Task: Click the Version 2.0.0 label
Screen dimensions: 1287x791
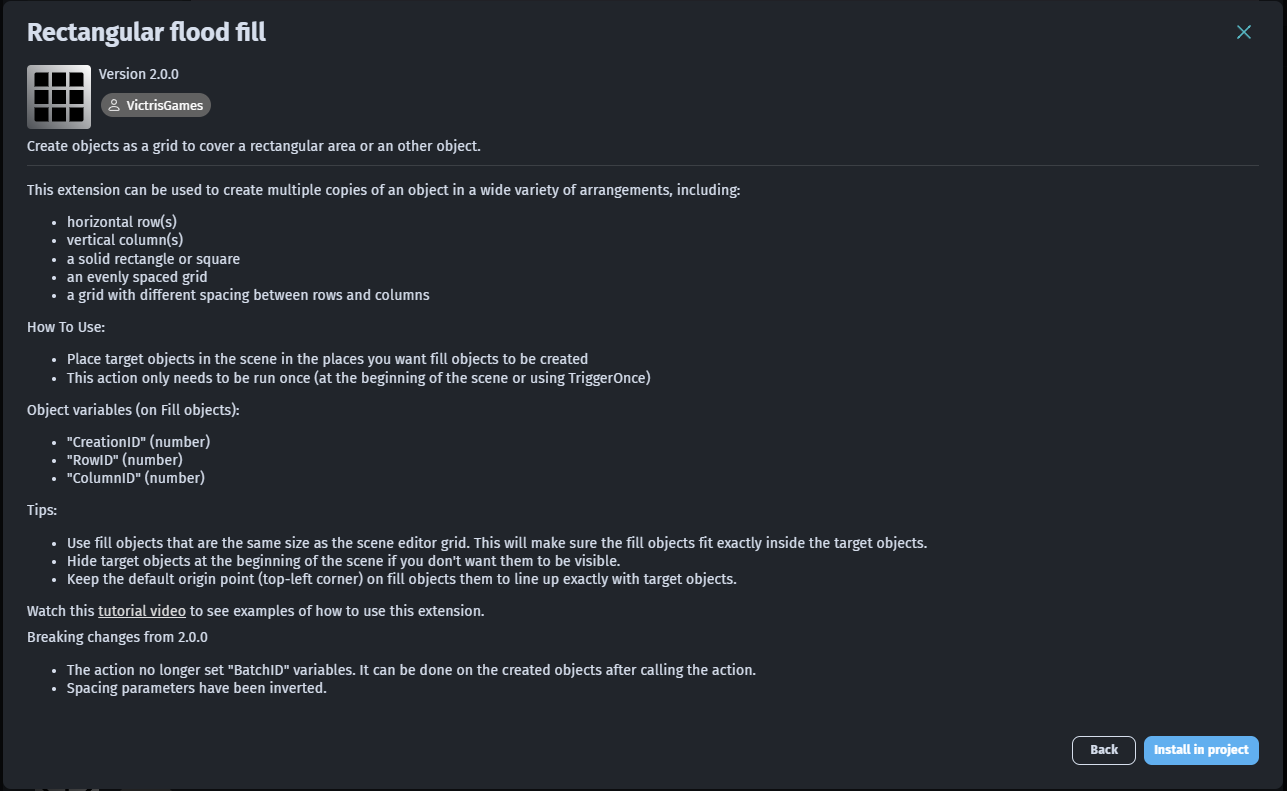Action: point(139,74)
